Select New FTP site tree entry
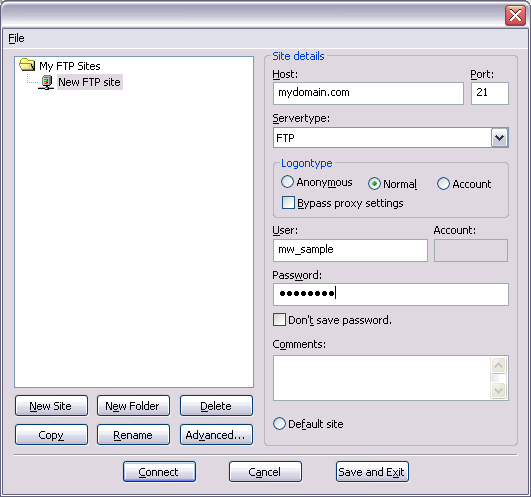Viewport: 531px width, 497px height. tap(89, 82)
